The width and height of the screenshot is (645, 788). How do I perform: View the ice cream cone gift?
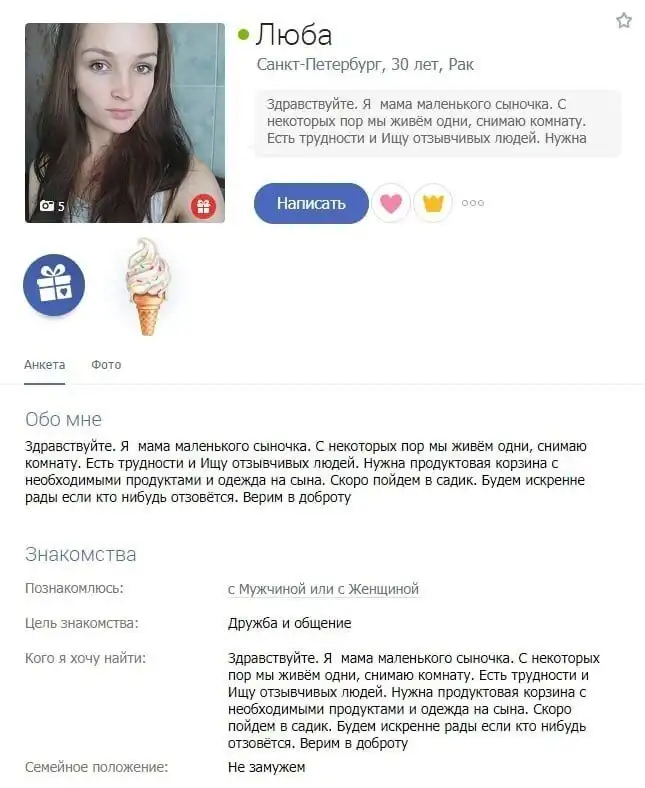pos(148,286)
